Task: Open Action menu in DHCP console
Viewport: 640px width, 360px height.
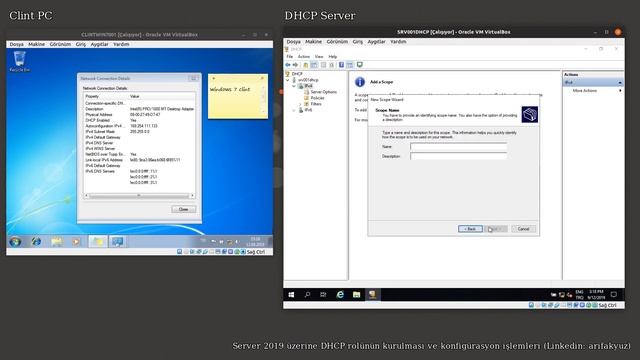Action: (304, 57)
